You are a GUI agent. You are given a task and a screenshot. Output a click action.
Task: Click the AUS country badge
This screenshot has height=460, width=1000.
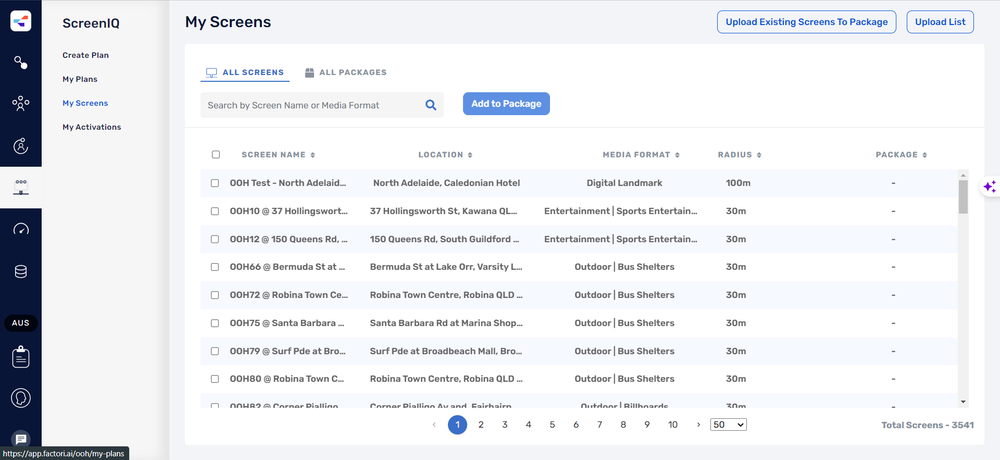point(20,323)
